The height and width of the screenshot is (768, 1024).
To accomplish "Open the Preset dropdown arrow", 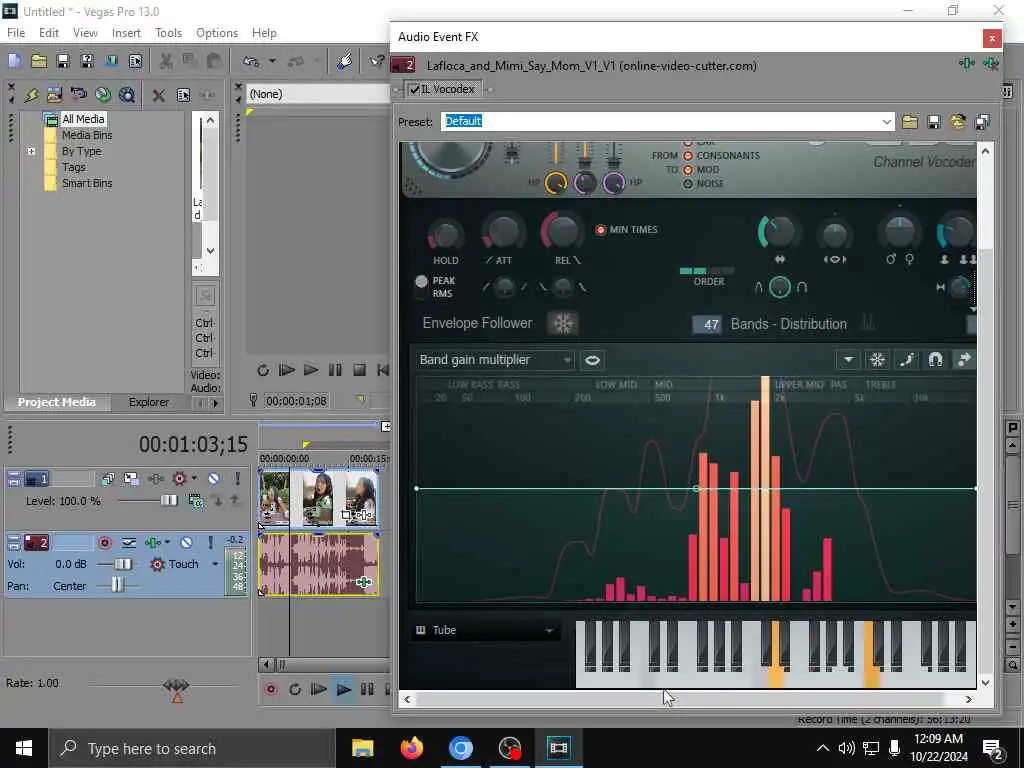I will (886, 121).
